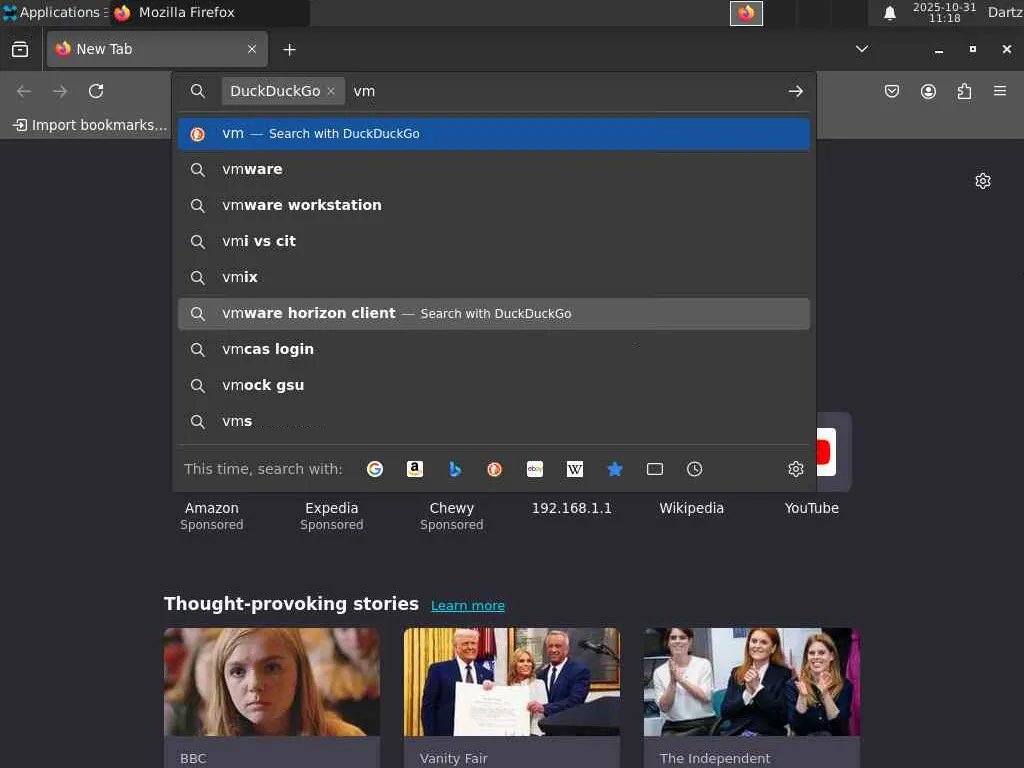Go forward one page

click(x=60, y=91)
